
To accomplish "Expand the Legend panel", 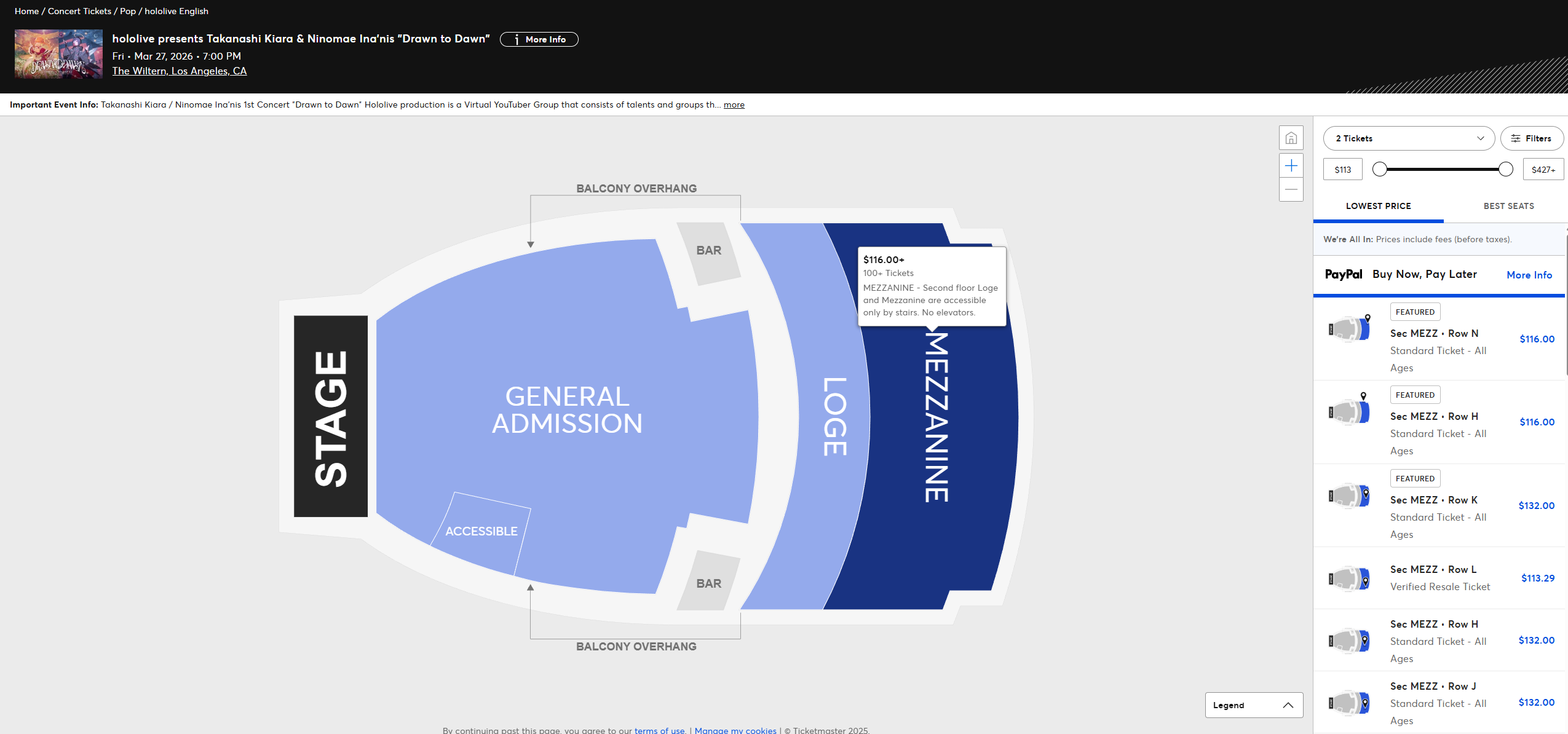I will coord(1253,705).
